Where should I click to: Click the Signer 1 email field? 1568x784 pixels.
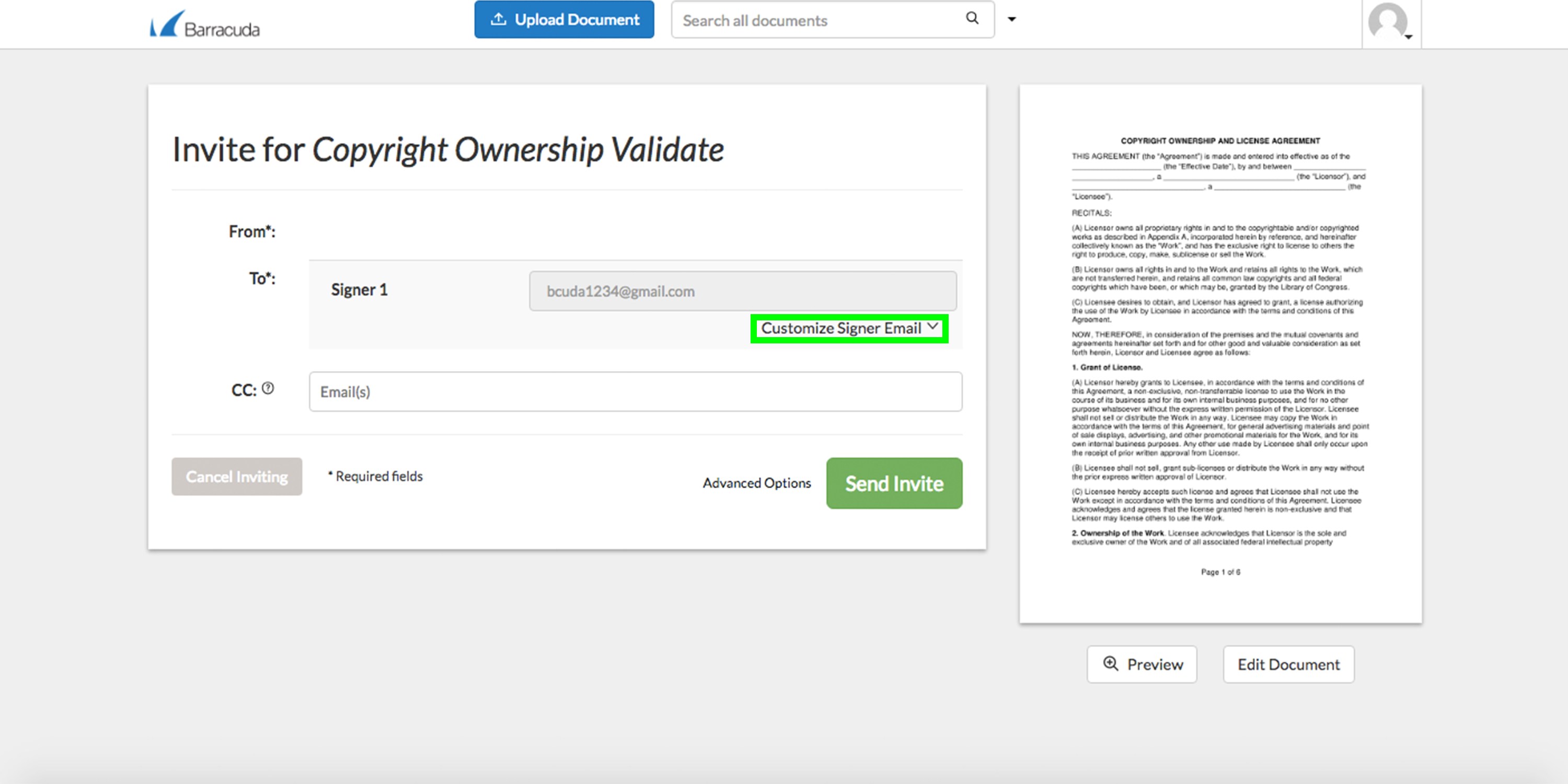pos(742,291)
